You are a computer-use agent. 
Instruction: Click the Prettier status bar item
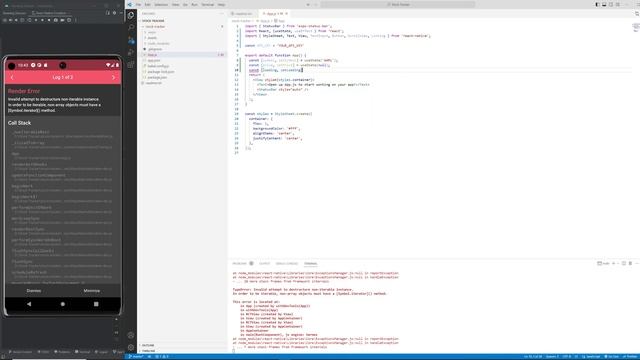click(631, 357)
